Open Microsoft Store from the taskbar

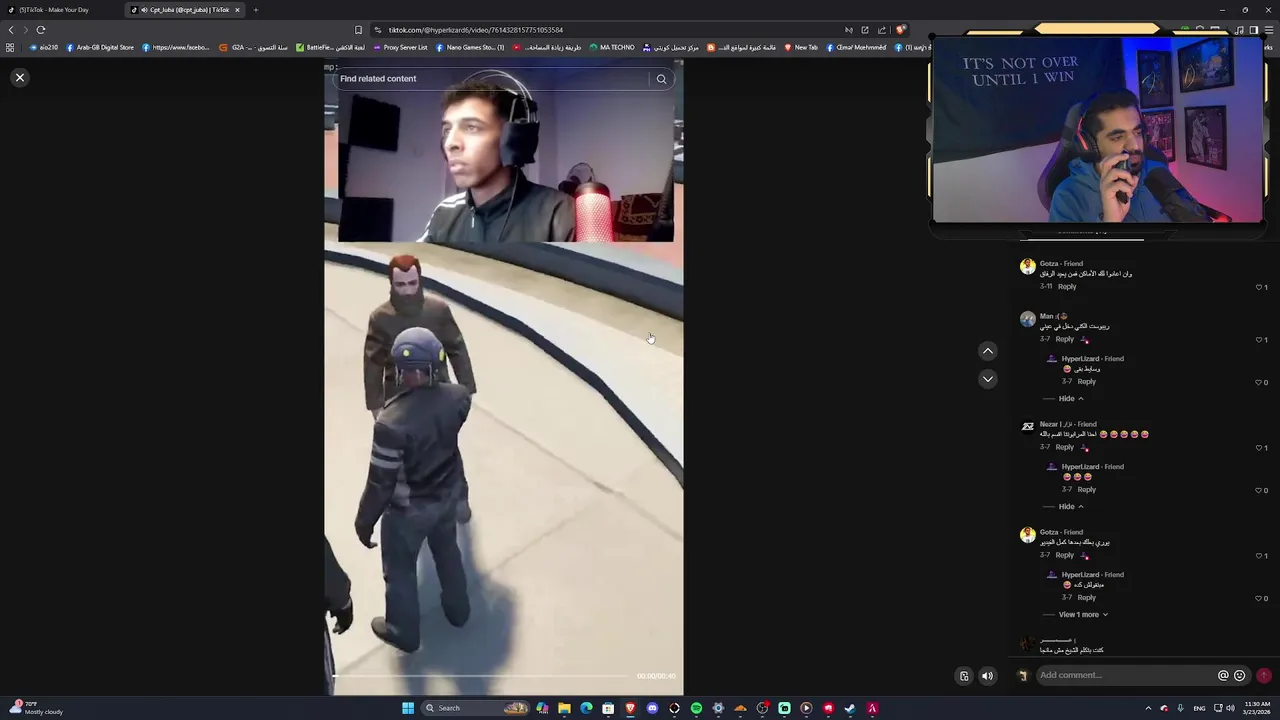point(608,708)
